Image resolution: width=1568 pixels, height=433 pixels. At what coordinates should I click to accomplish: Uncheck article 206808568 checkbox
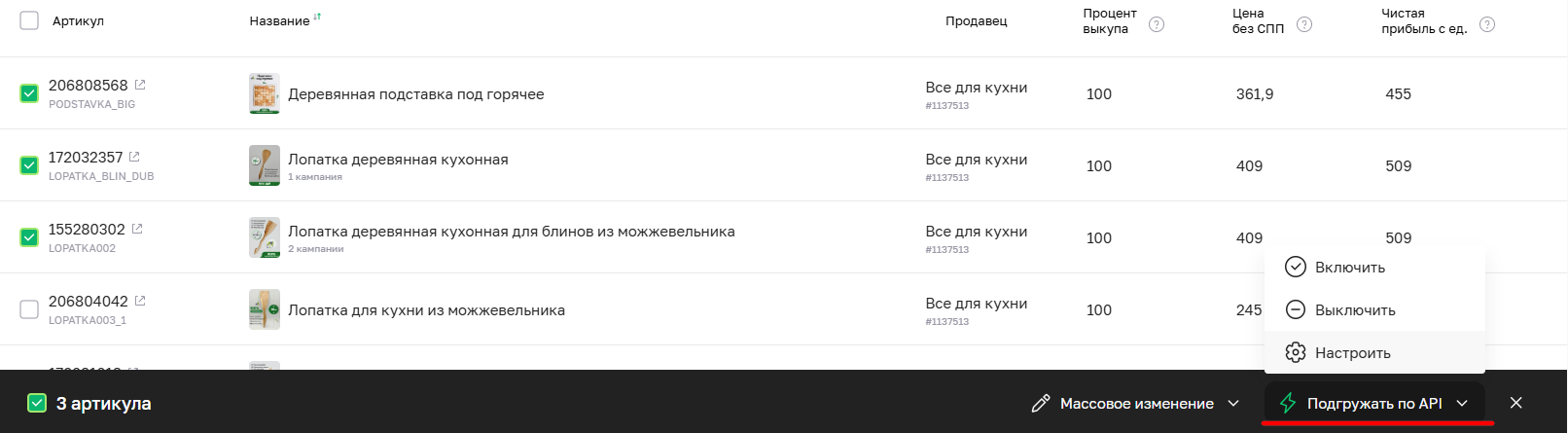click(29, 93)
